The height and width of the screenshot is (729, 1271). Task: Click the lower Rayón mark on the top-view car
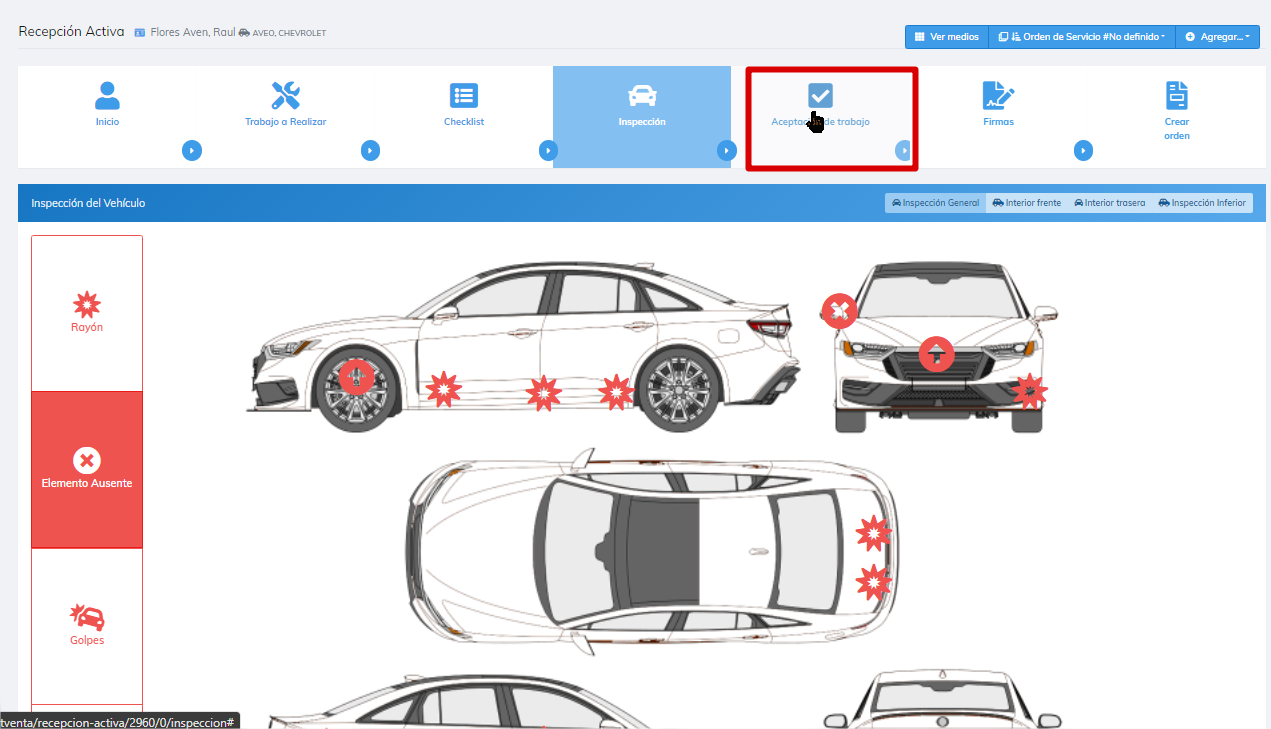[874, 582]
